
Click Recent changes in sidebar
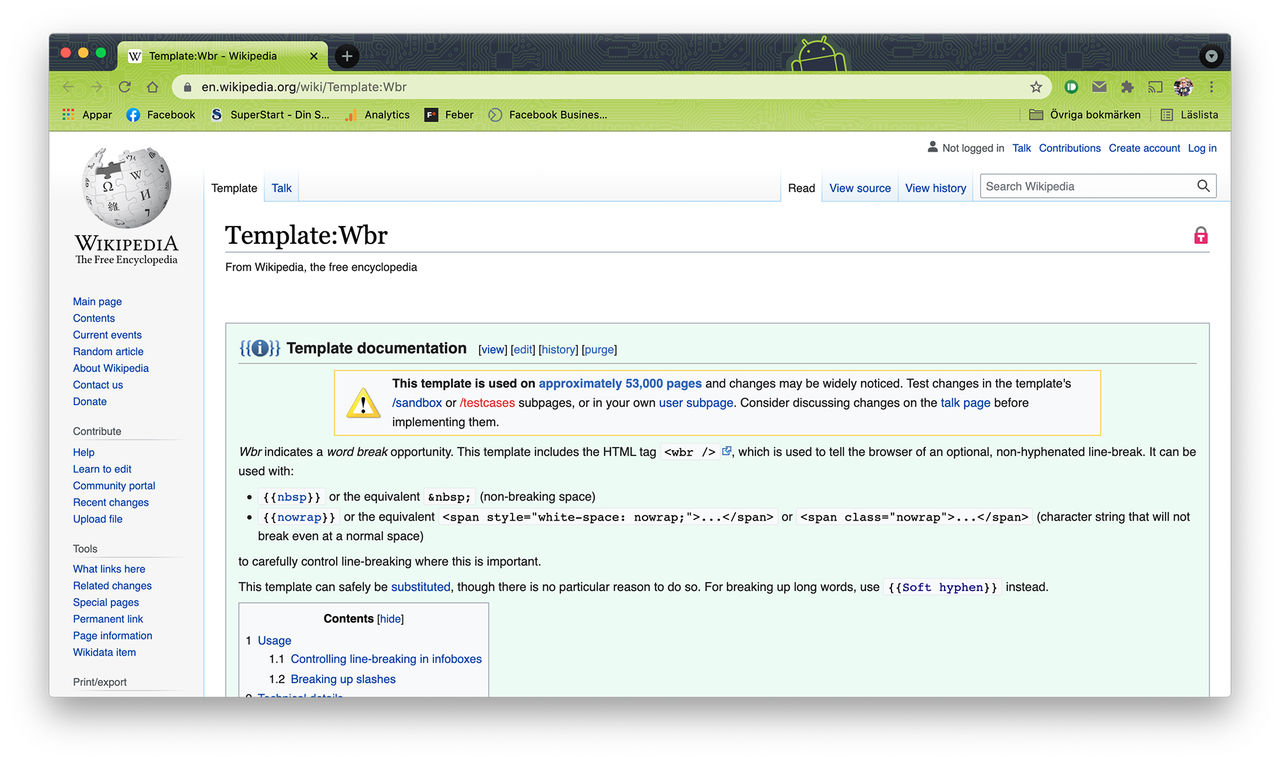coord(111,503)
